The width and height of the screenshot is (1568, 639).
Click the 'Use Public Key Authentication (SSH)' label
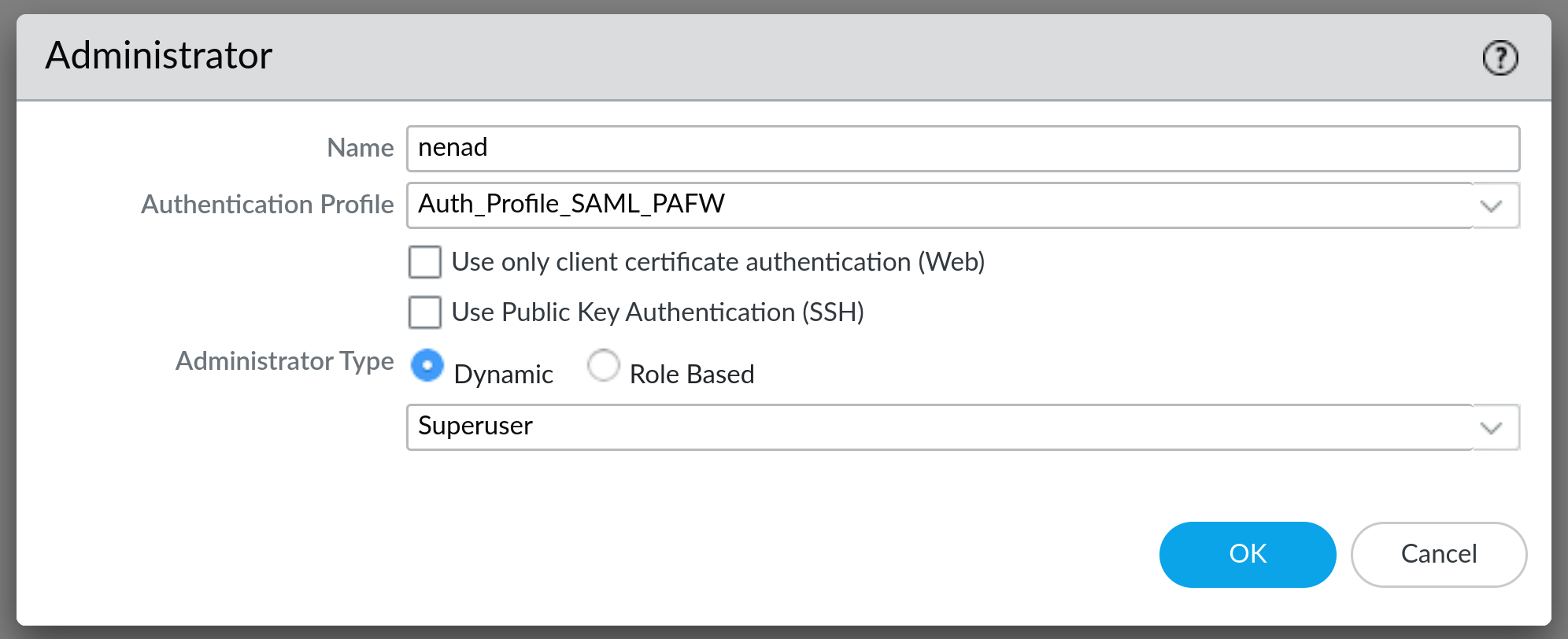(657, 312)
